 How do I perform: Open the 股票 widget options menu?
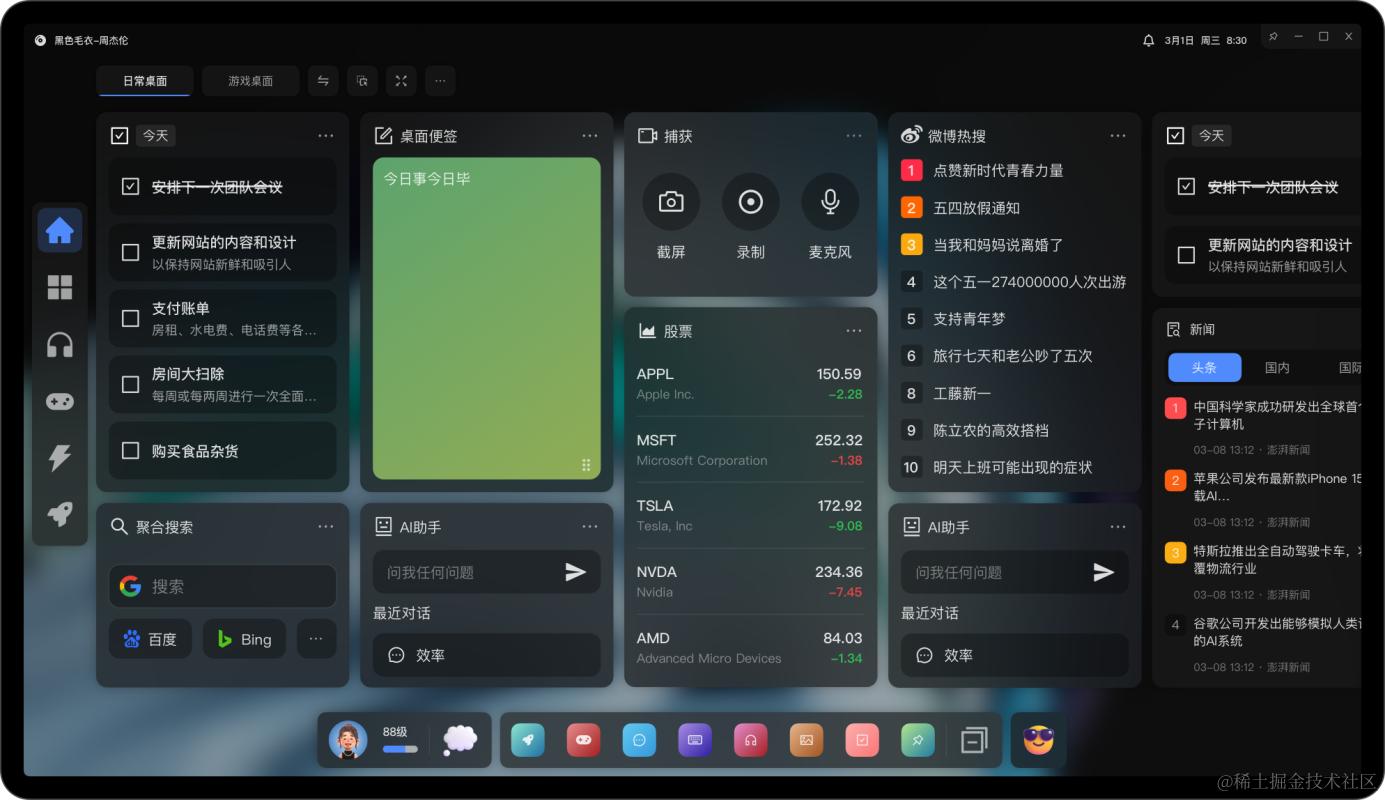[853, 330]
